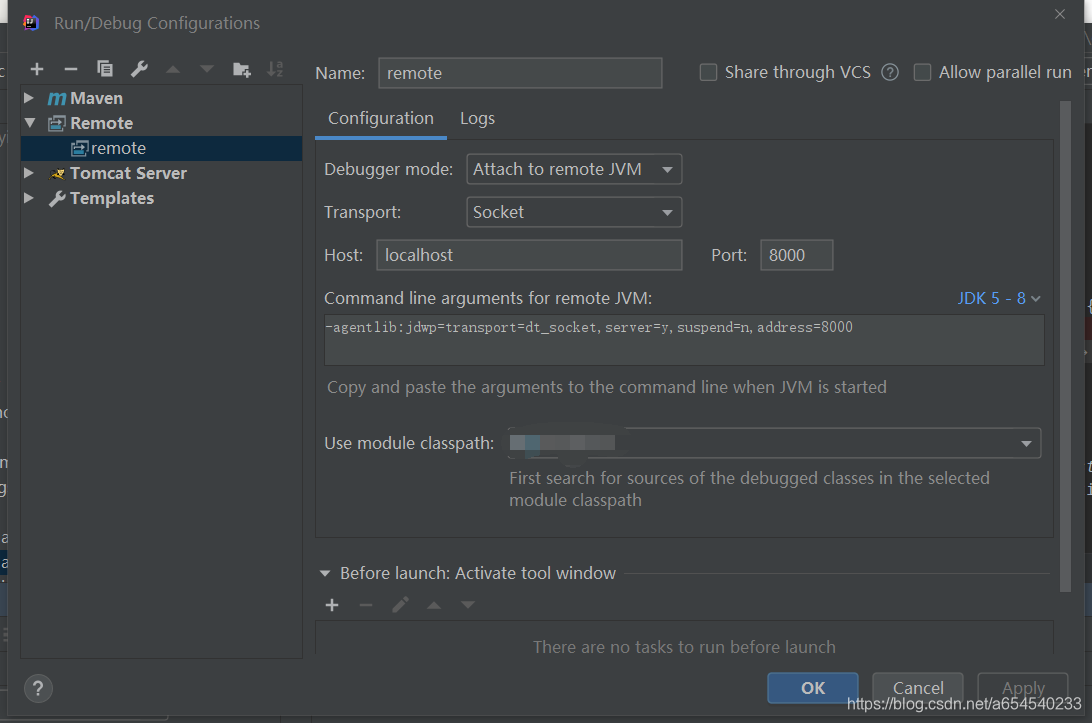Switch to the Configuration tab

point(381,118)
